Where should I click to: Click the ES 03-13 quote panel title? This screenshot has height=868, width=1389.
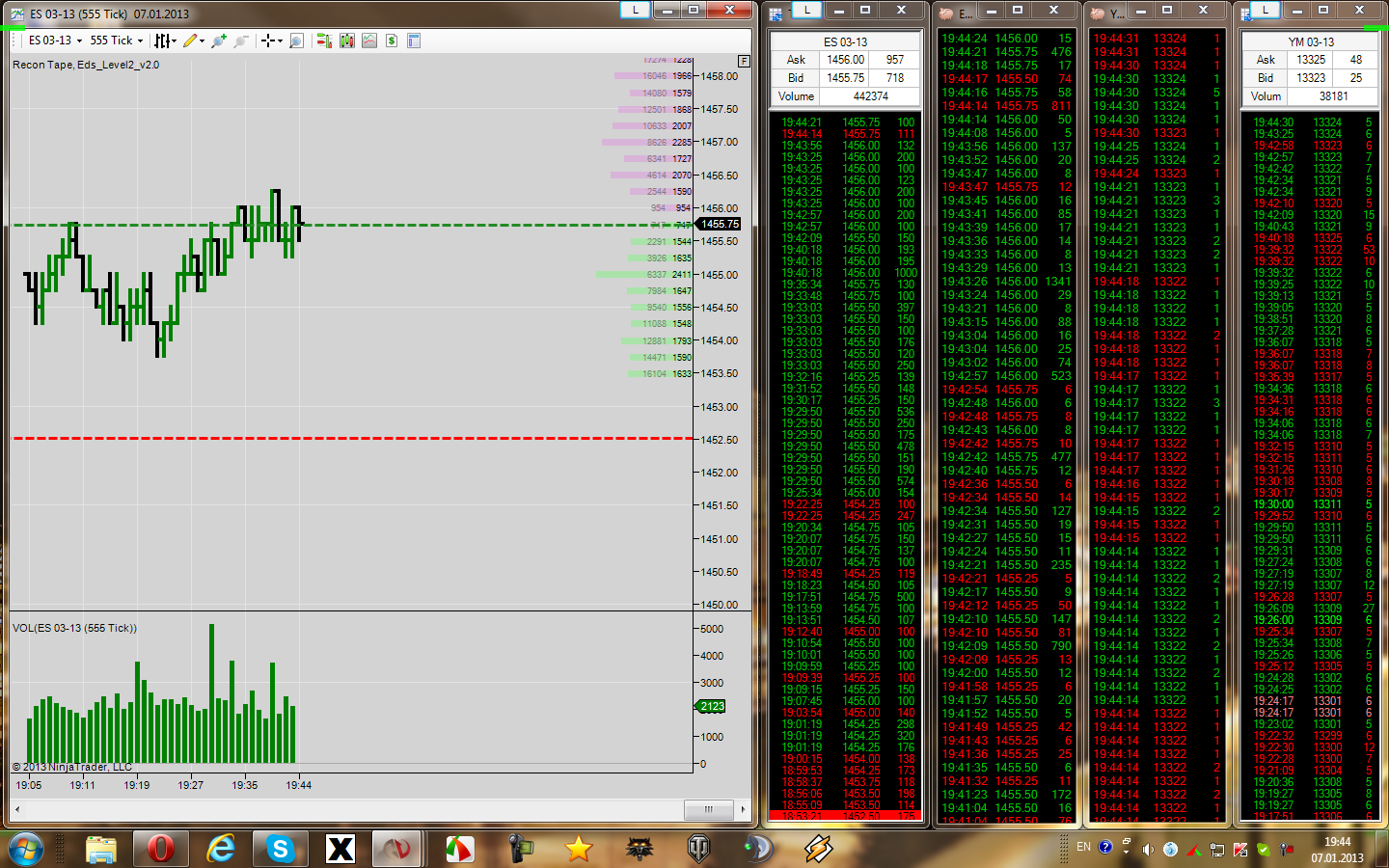845,41
